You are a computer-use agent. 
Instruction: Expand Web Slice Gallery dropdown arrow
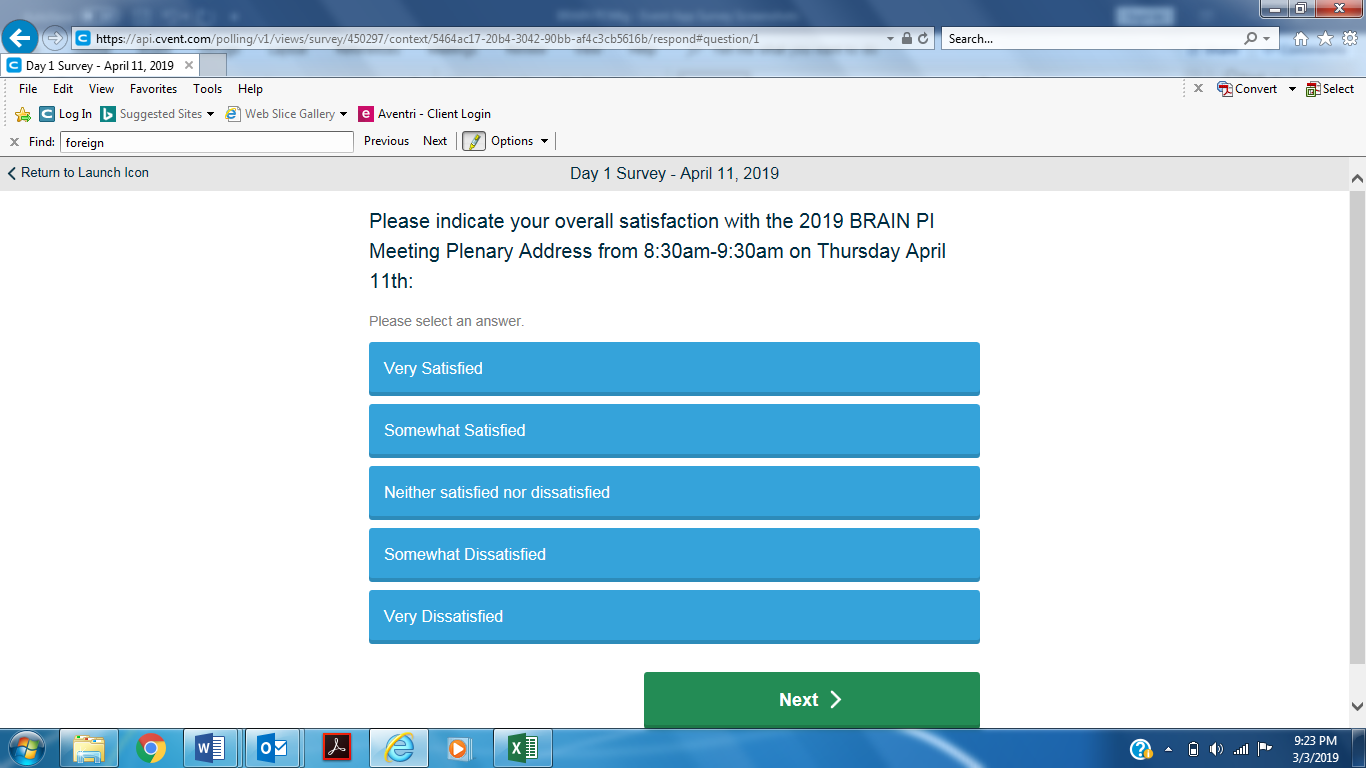[344, 114]
